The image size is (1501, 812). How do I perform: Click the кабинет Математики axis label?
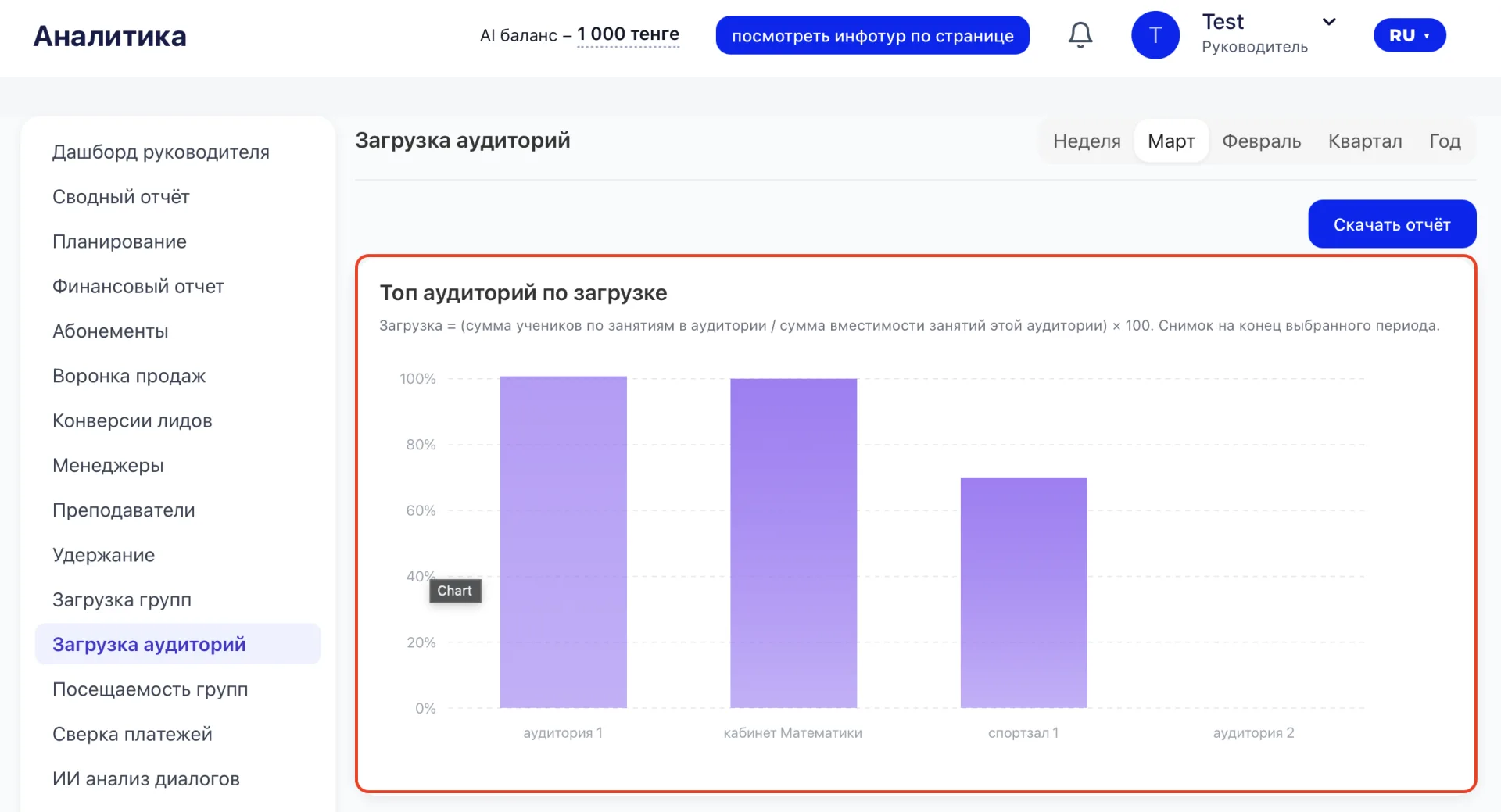793,733
